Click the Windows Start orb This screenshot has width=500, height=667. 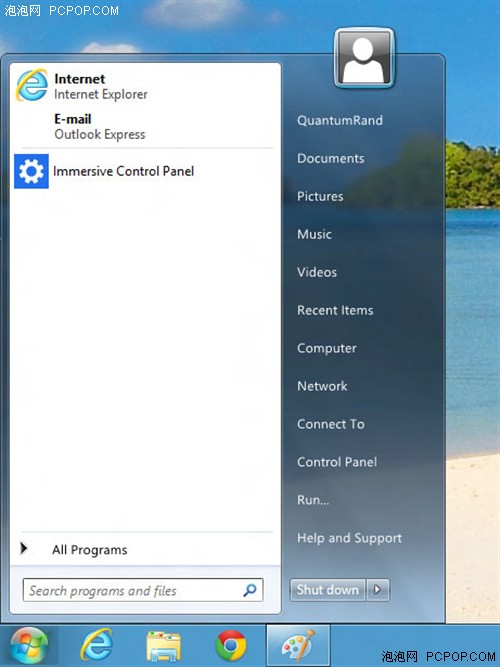pos(29,646)
